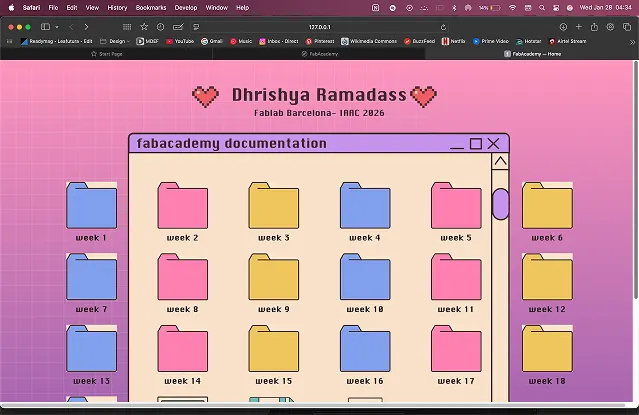Click the up arrow of documentation scrollbar

coord(500,161)
